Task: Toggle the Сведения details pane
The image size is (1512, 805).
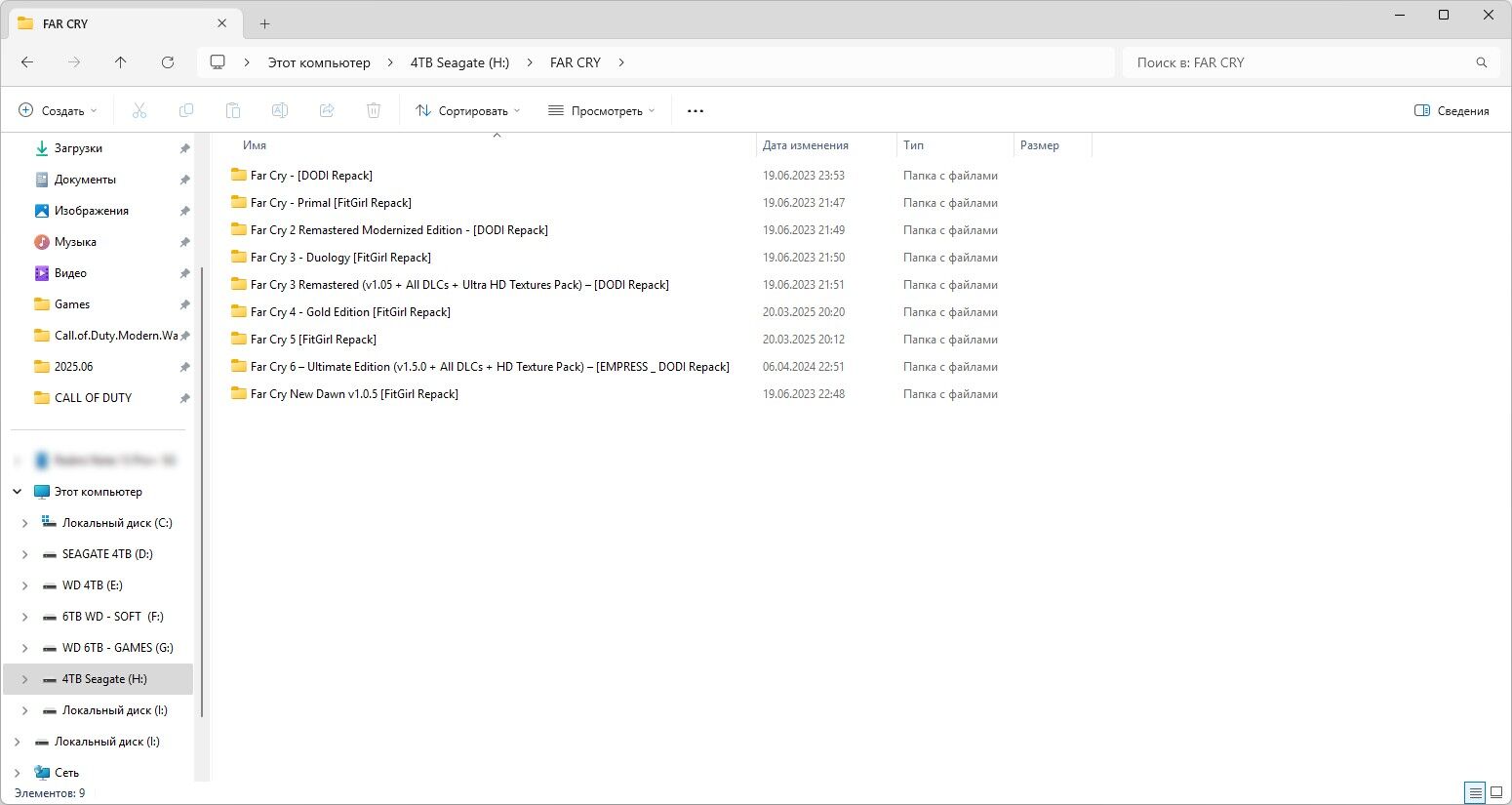Action: point(1452,111)
